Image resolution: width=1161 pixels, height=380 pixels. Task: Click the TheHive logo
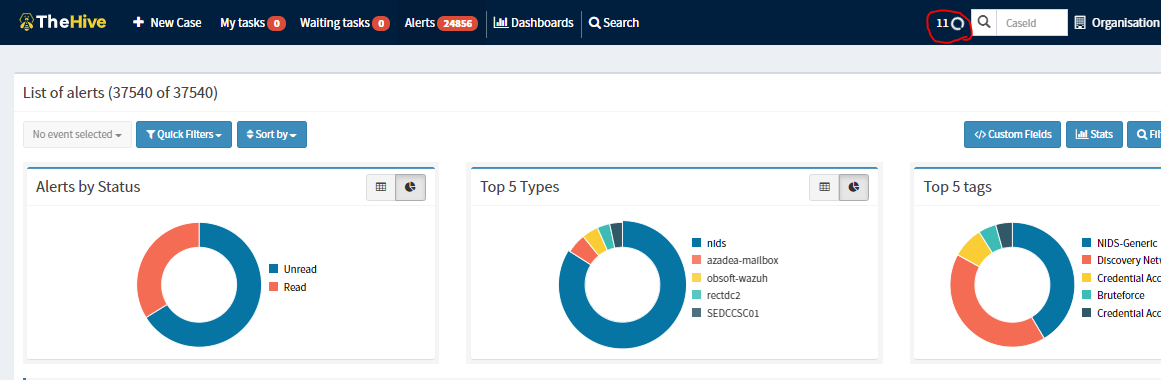click(x=63, y=22)
